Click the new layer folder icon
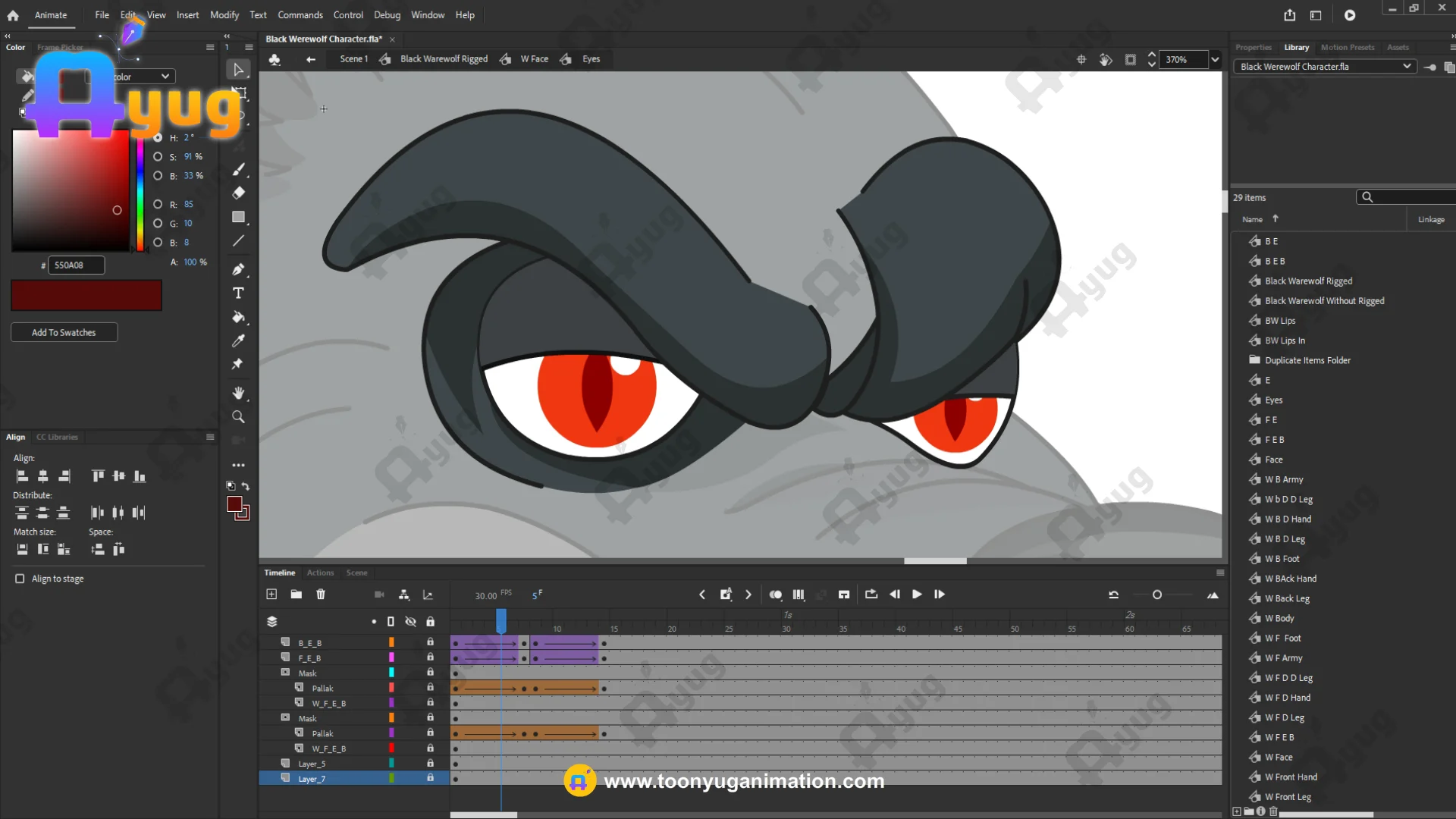The width and height of the screenshot is (1456, 819). 297,595
